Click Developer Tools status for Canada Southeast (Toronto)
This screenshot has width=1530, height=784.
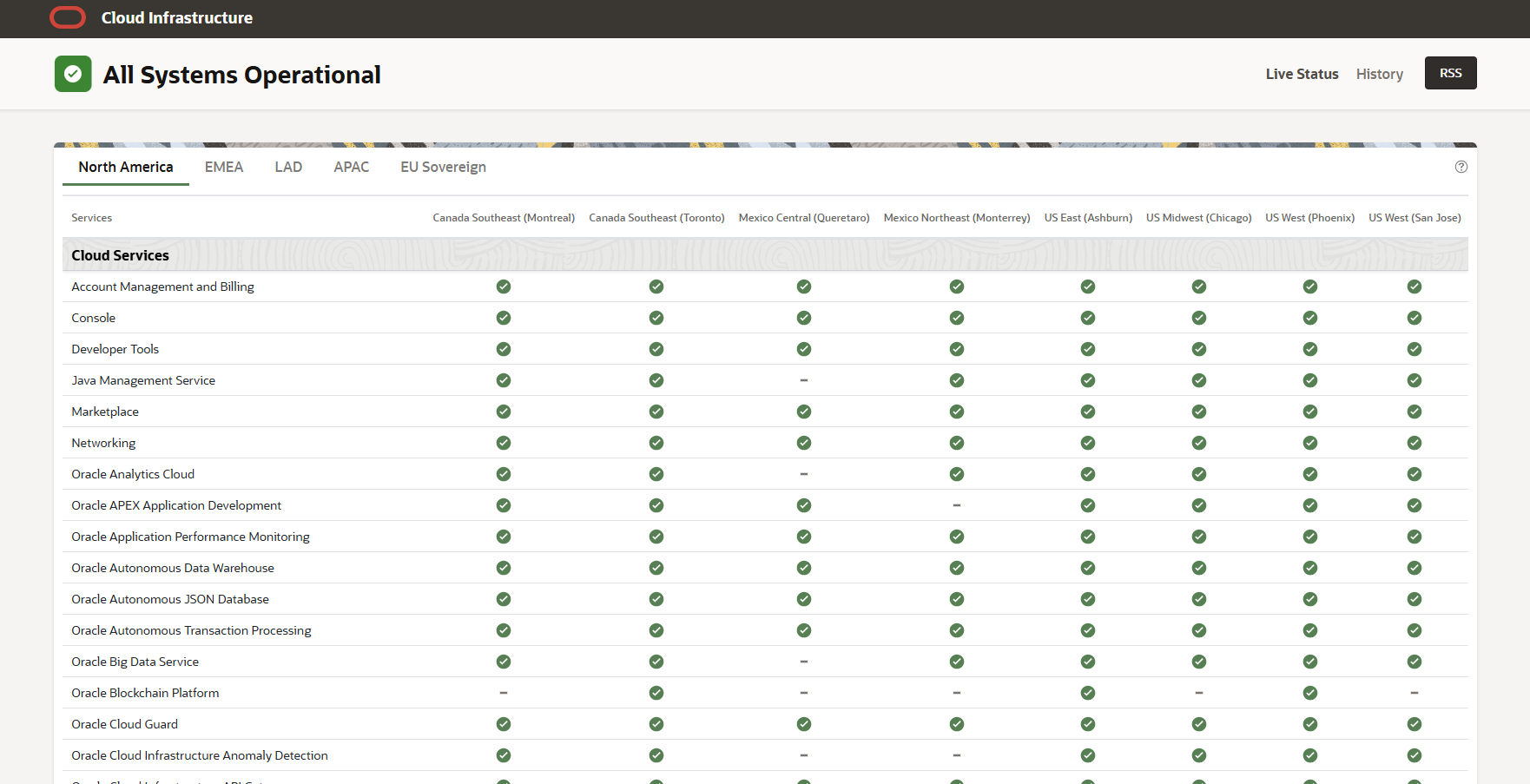(x=656, y=349)
